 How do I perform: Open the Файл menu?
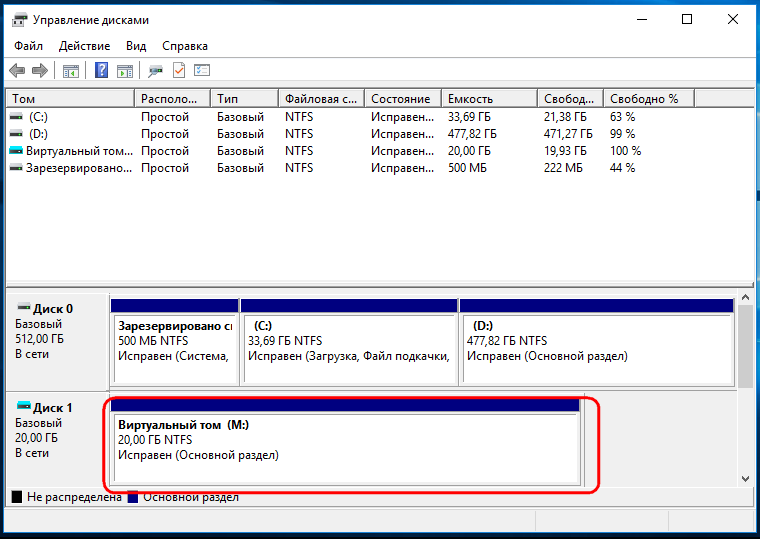click(x=28, y=46)
